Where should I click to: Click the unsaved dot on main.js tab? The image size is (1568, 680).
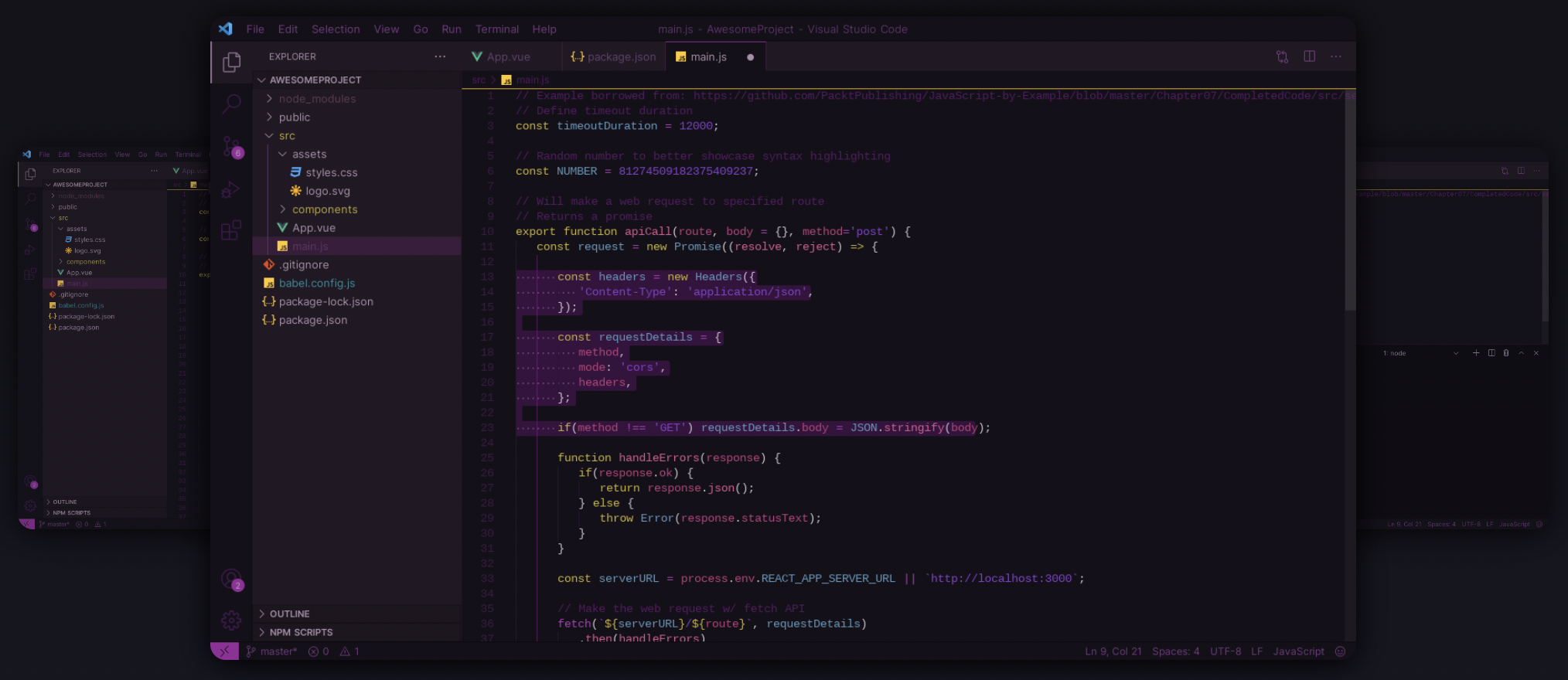pos(750,57)
